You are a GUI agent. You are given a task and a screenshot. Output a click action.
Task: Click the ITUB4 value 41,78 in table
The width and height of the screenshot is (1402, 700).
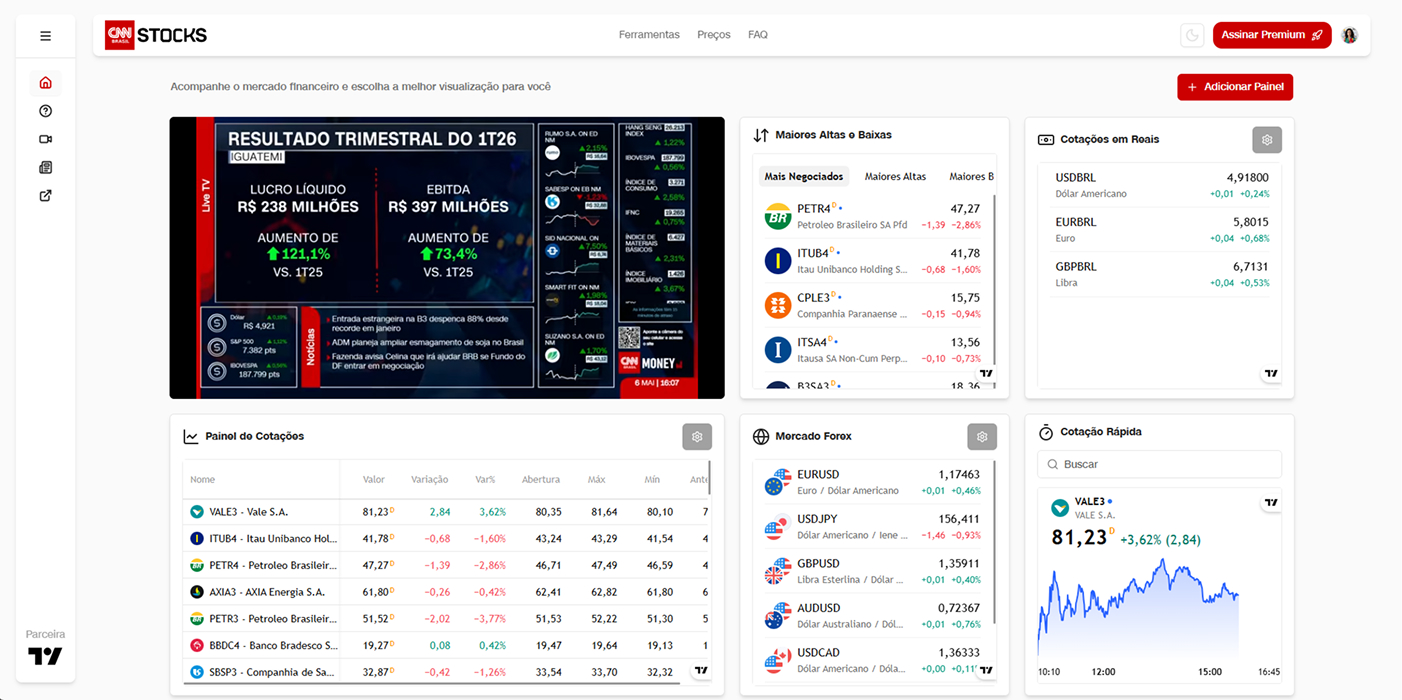coord(376,539)
